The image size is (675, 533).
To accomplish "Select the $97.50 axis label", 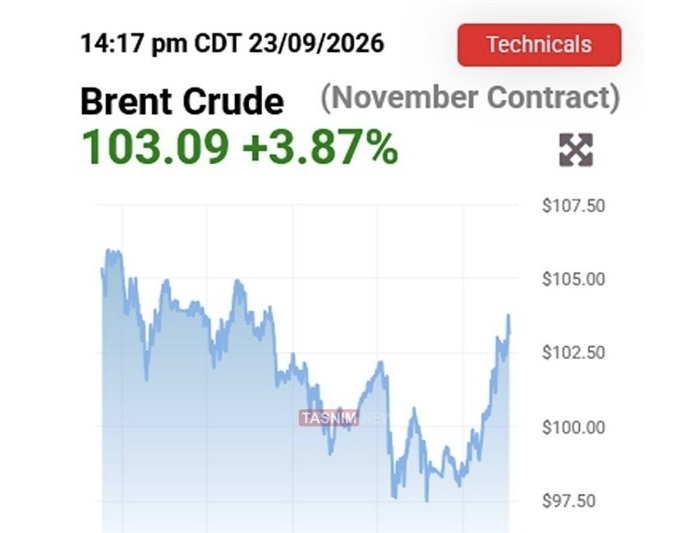I will (569, 501).
